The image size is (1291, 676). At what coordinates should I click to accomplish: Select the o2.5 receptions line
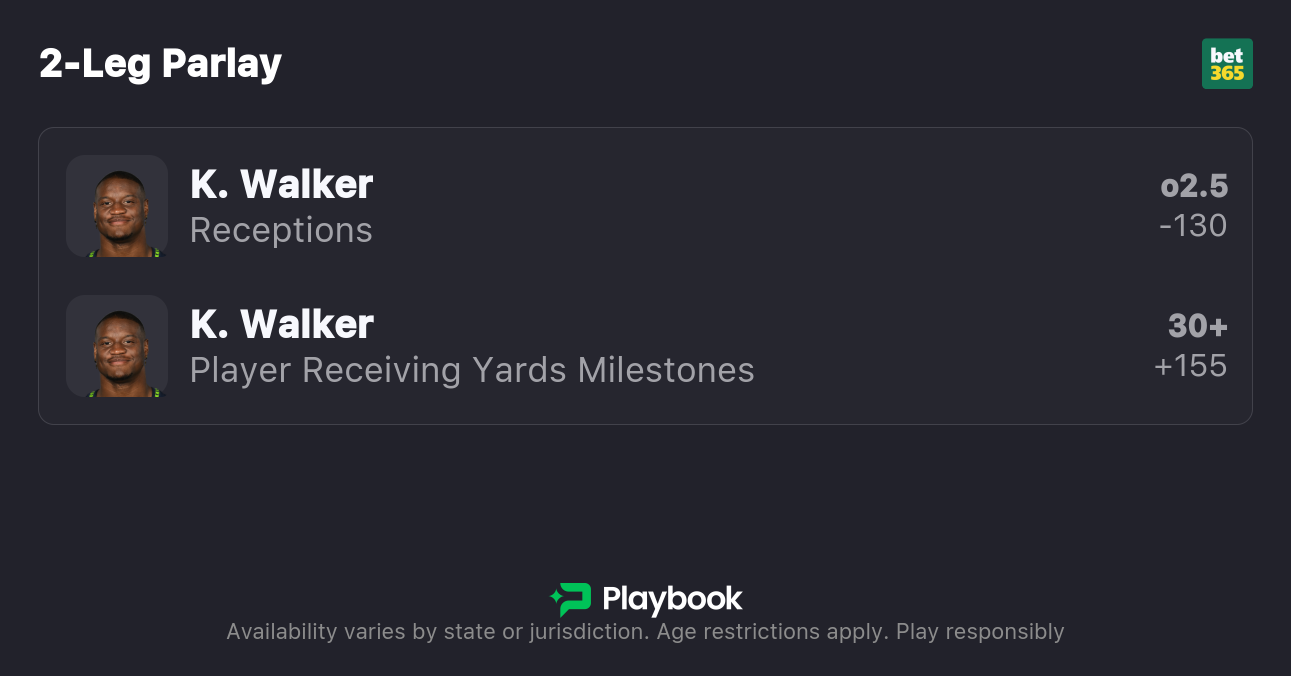point(1194,186)
